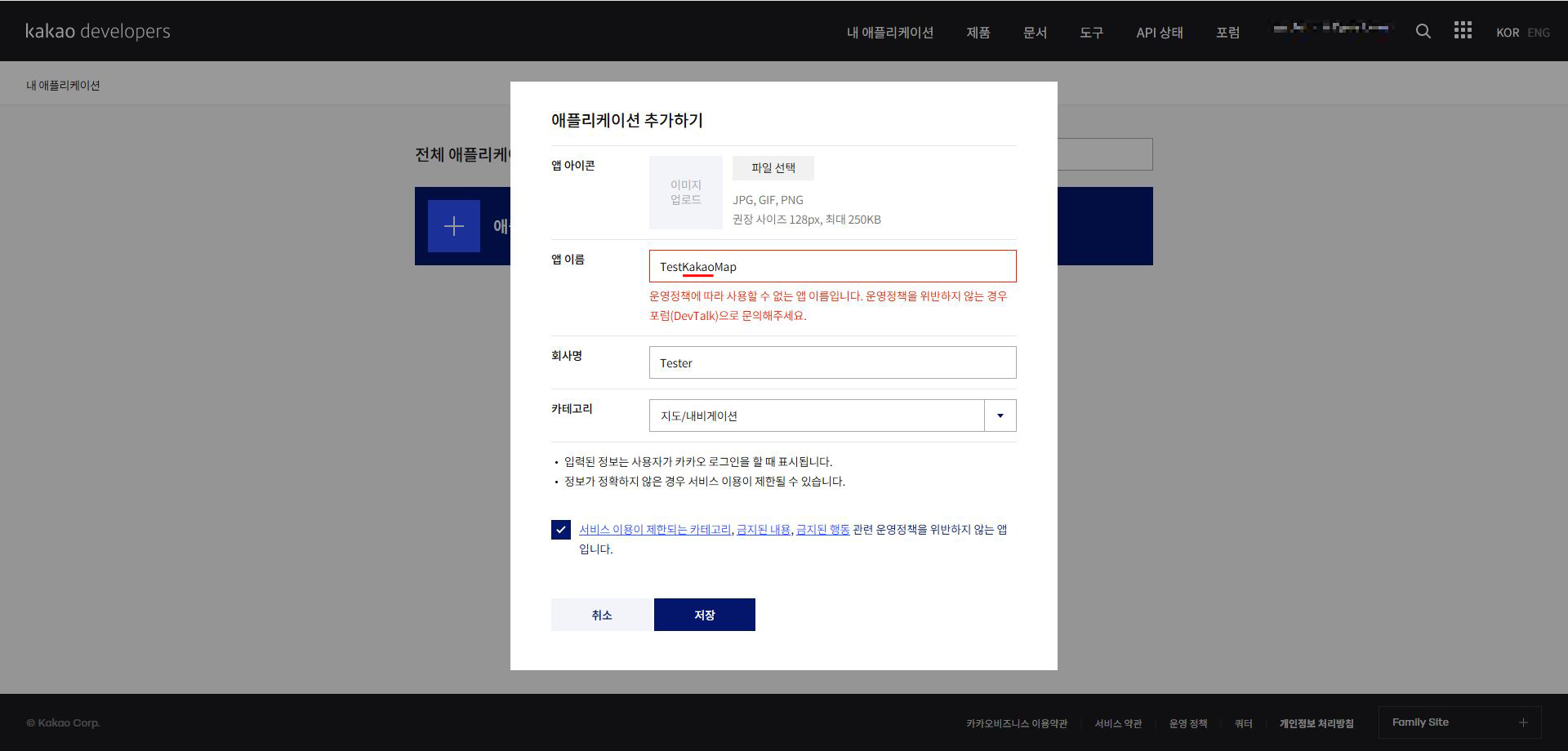The width and height of the screenshot is (1568, 751).
Task: Click the 취소 button
Action: pyautogui.click(x=602, y=615)
